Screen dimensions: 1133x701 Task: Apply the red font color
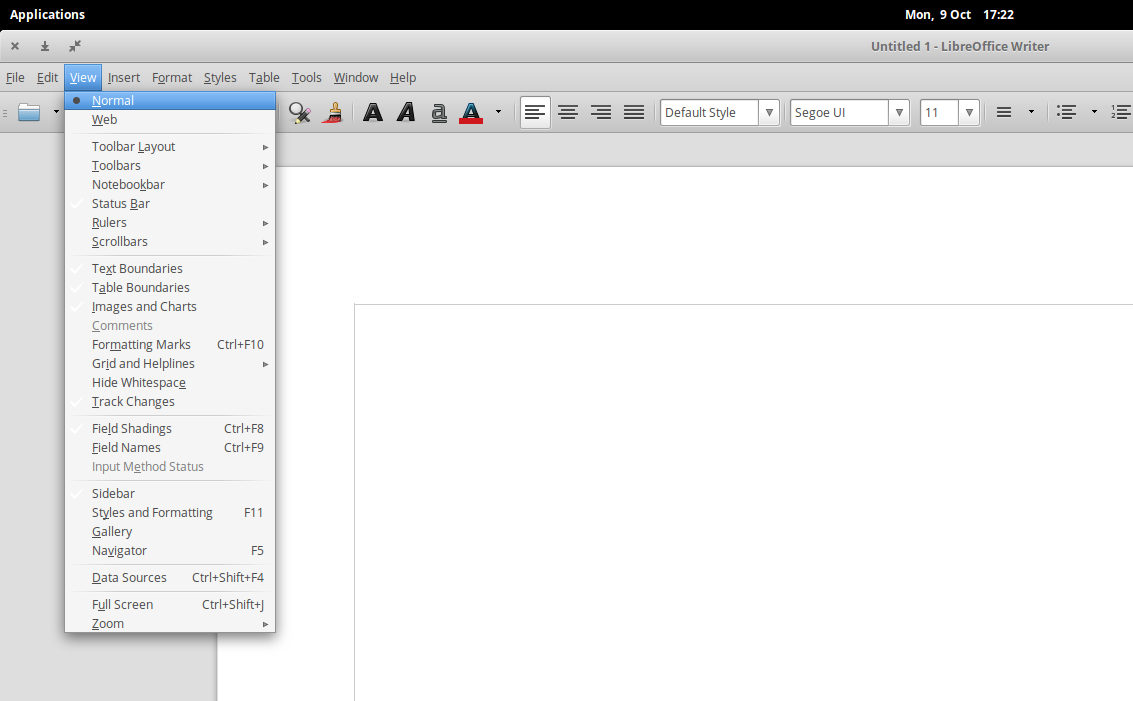coord(471,112)
